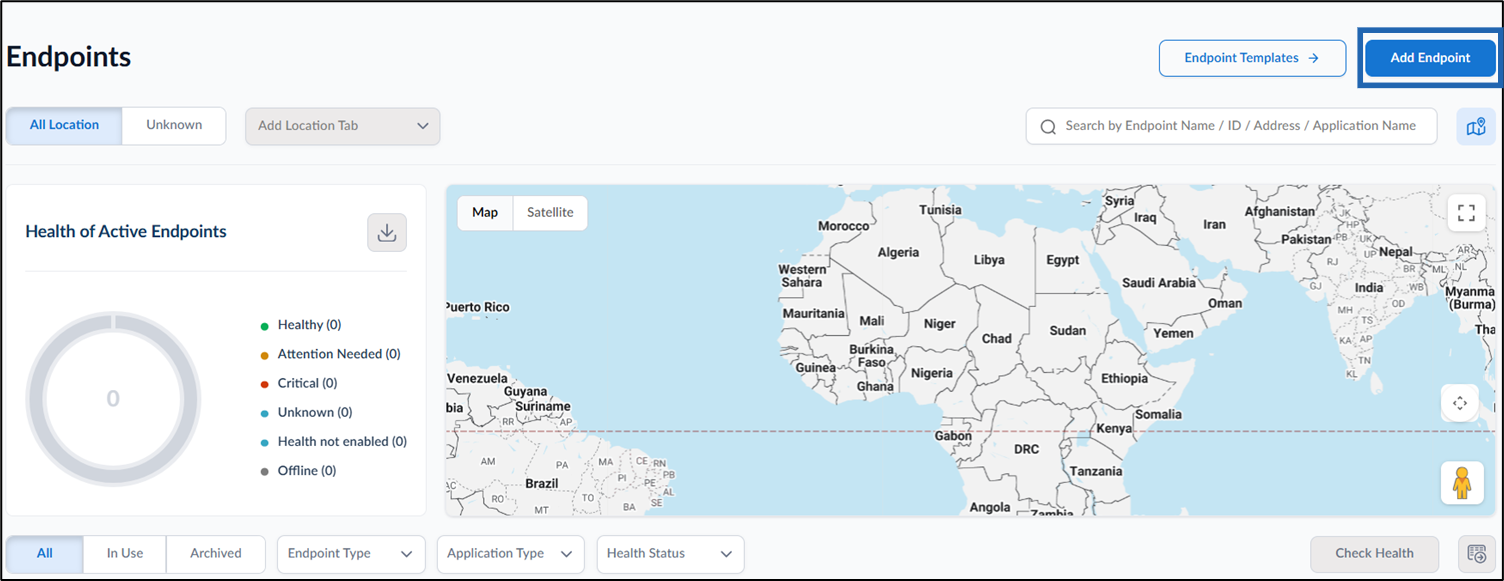Click the Critical red legend dot
Viewport: 1504px width, 581px height.
(x=264, y=384)
